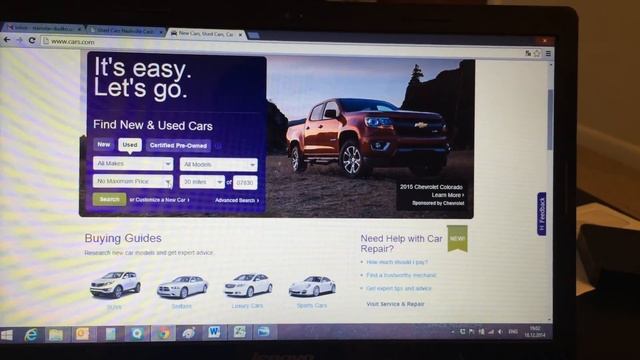
Task: Expand the No Maximum Price dropdown
Action: point(133,181)
